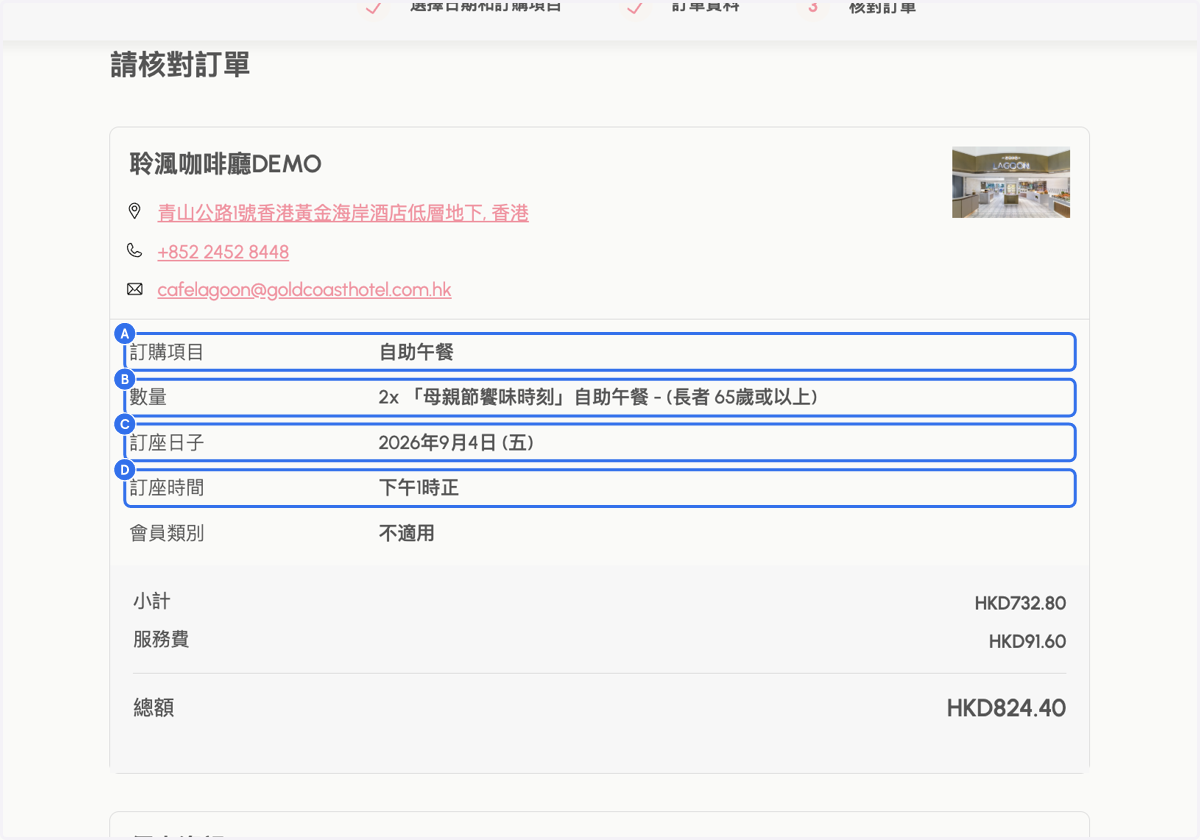This screenshot has width=1200, height=840.
Task: Select the booking time 下午1時正
Action: click(x=418, y=488)
